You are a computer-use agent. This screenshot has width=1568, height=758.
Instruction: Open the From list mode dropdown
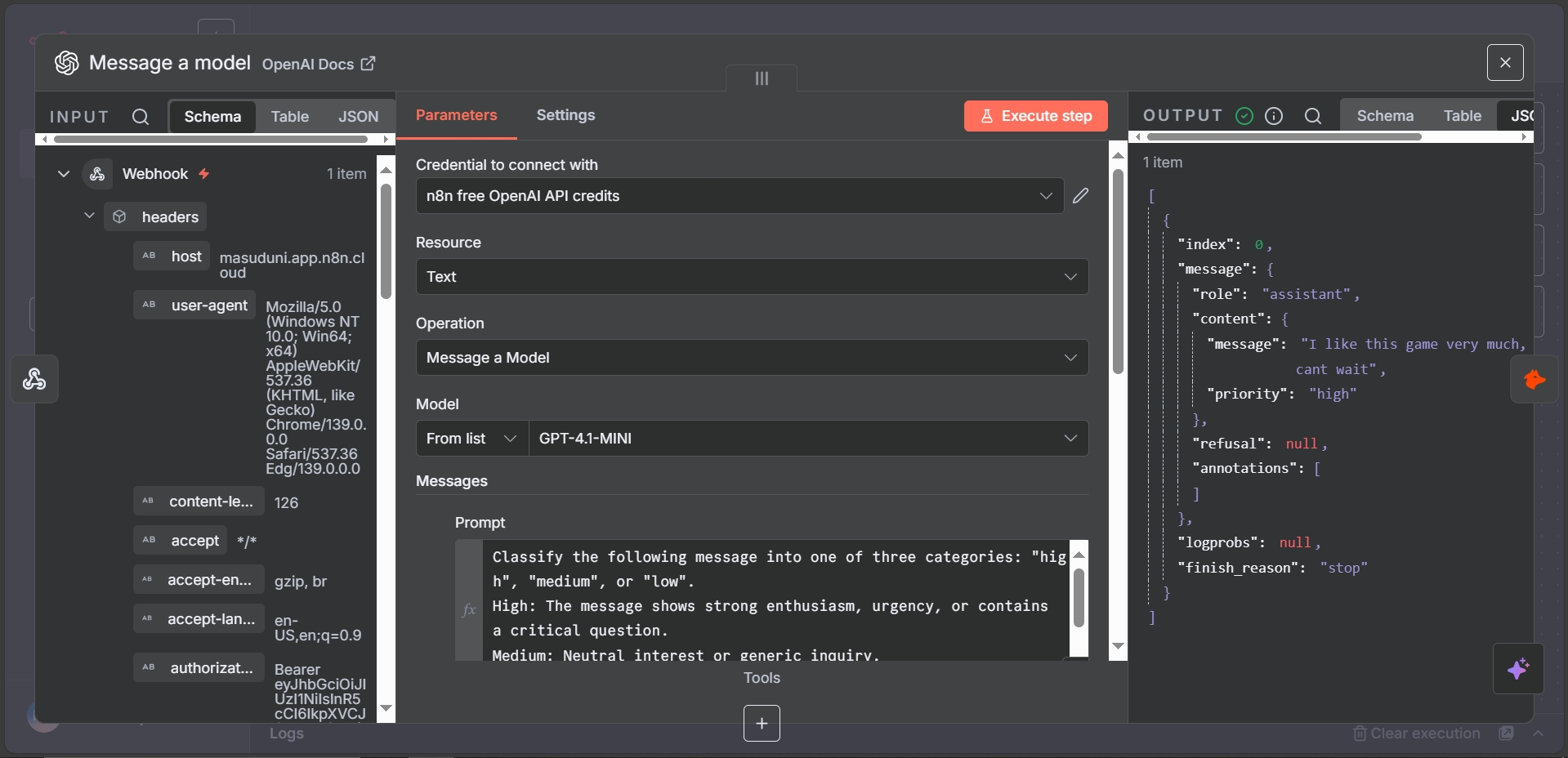(x=471, y=439)
